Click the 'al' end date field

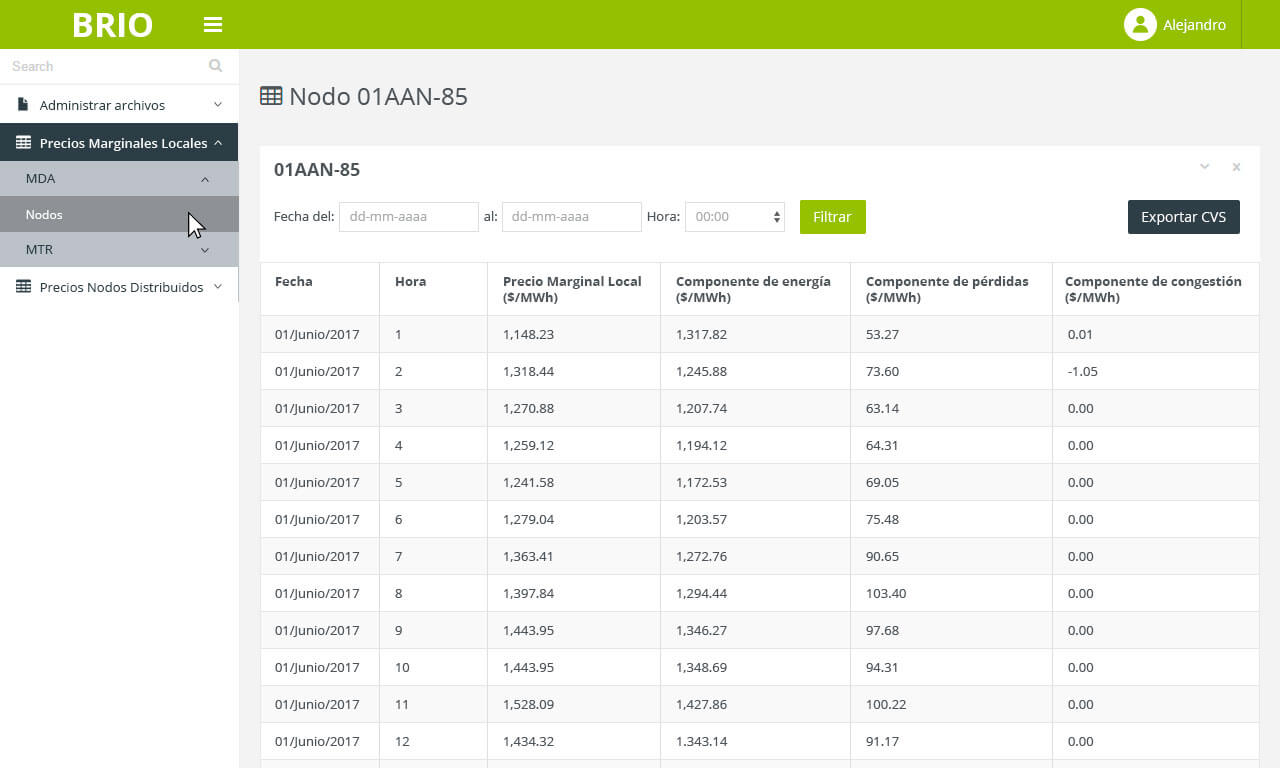571,217
